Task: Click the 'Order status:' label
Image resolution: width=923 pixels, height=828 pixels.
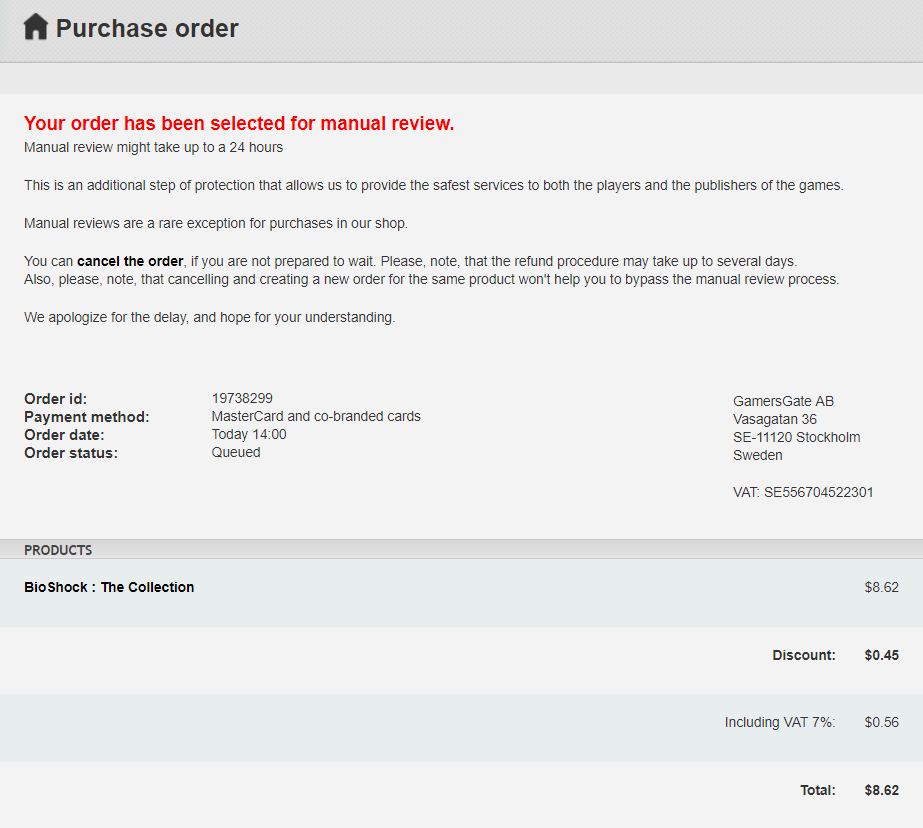Action: point(71,453)
